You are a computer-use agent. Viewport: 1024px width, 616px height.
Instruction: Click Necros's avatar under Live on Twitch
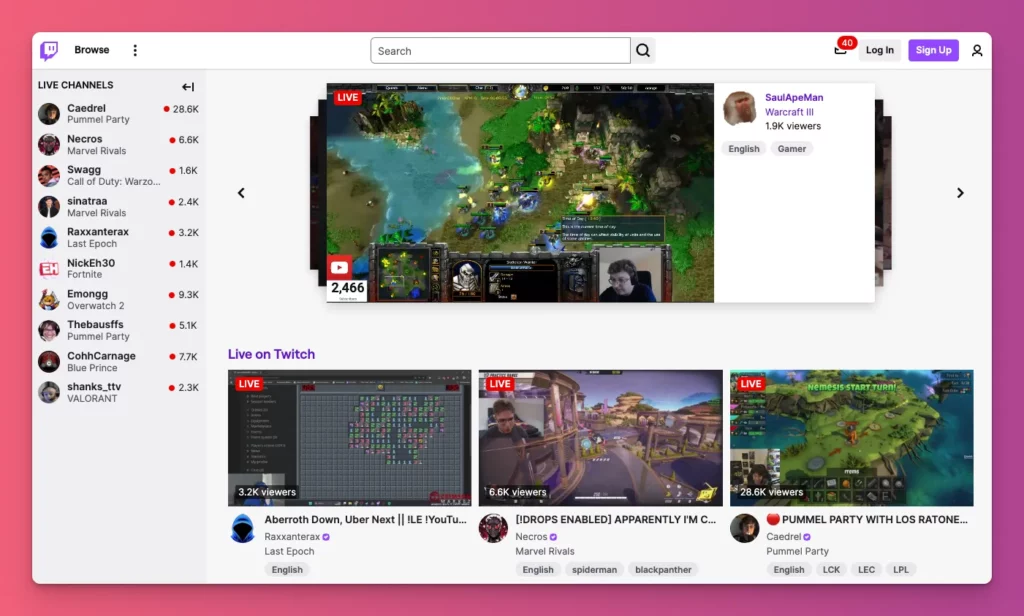coord(493,528)
